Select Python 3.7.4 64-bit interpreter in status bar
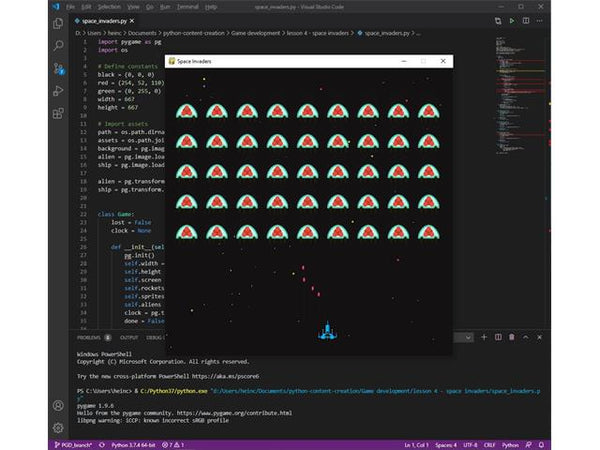The width and height of the screenshot is (600, 450). (129, 443)
